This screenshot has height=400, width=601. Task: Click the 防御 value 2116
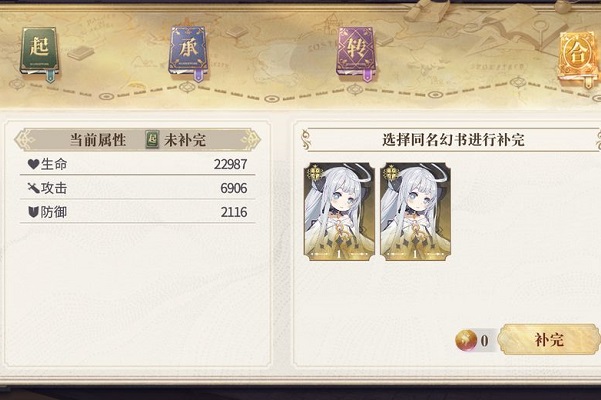pos(234,212)
